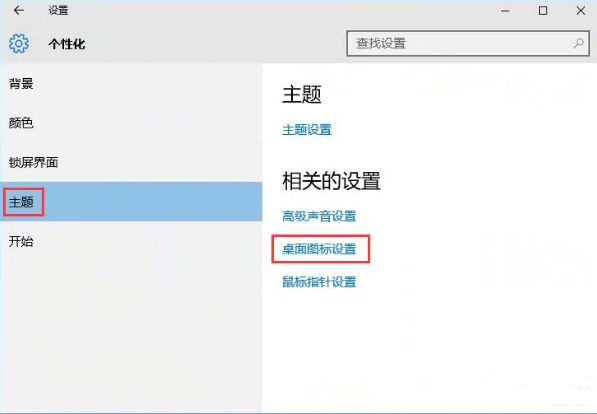Screen dimensions: 597x414
Task: Select 颜色 in the sidebar
Action: coord(131,123)
